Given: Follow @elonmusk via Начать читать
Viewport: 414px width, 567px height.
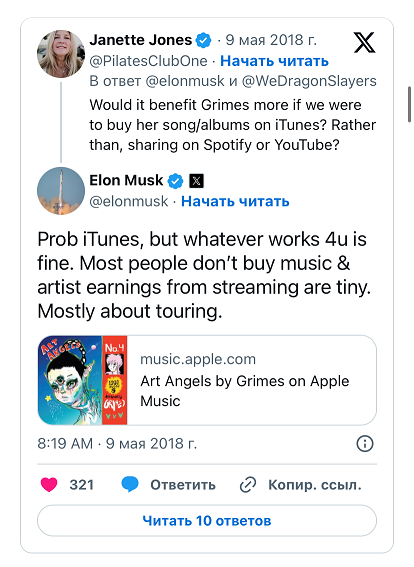Looking at the screenshot, I should pos(235,201).
